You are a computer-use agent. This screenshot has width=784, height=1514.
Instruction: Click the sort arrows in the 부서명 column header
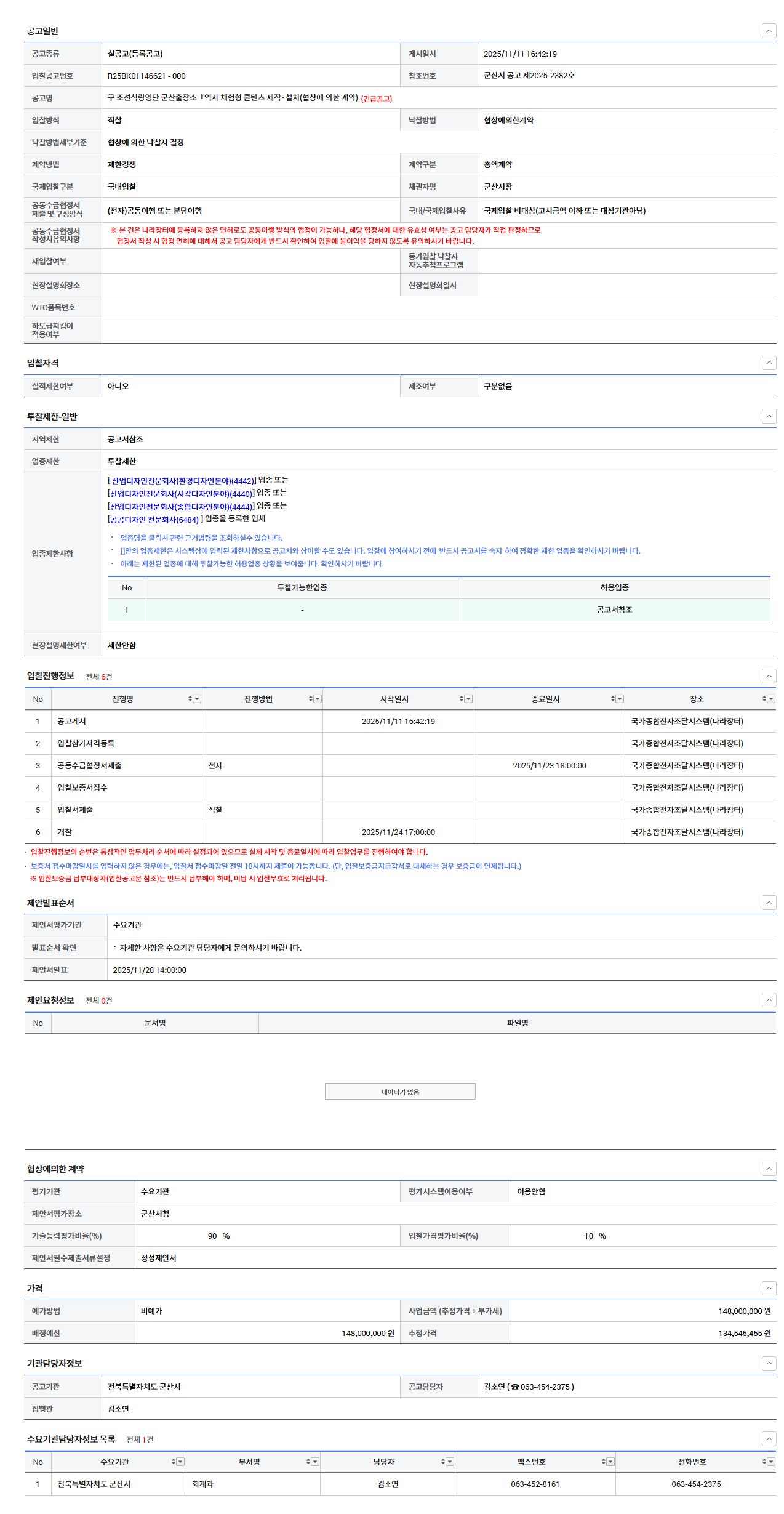[x=308, y=1462]
